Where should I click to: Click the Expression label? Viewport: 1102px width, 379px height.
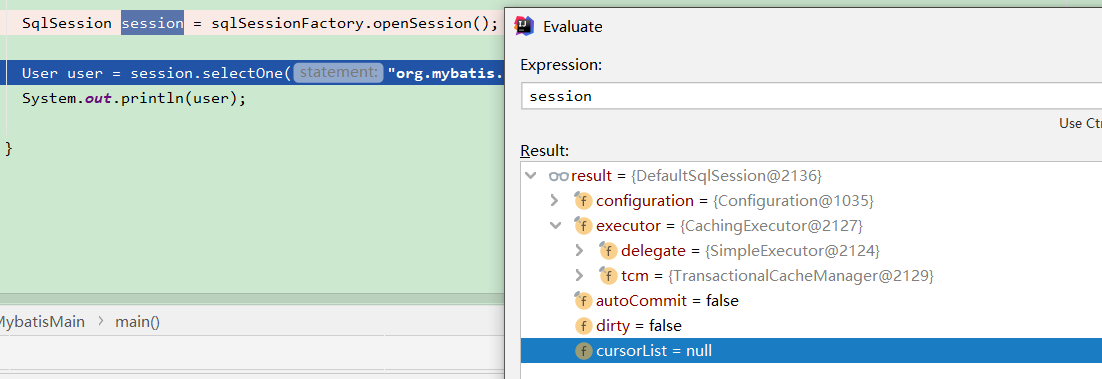(x=562, y=65)
